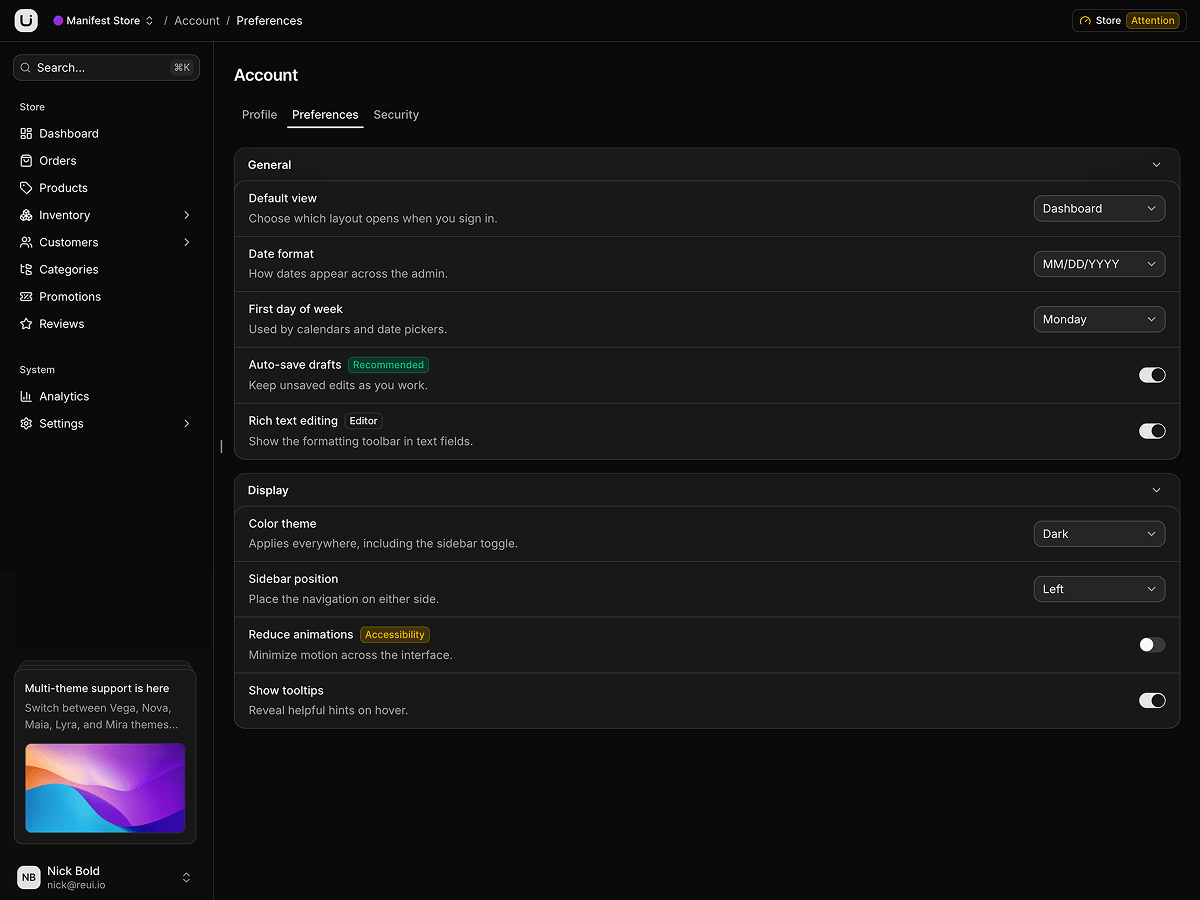
Task: Click the Inventory boxes icon
Action: [26, 215]
